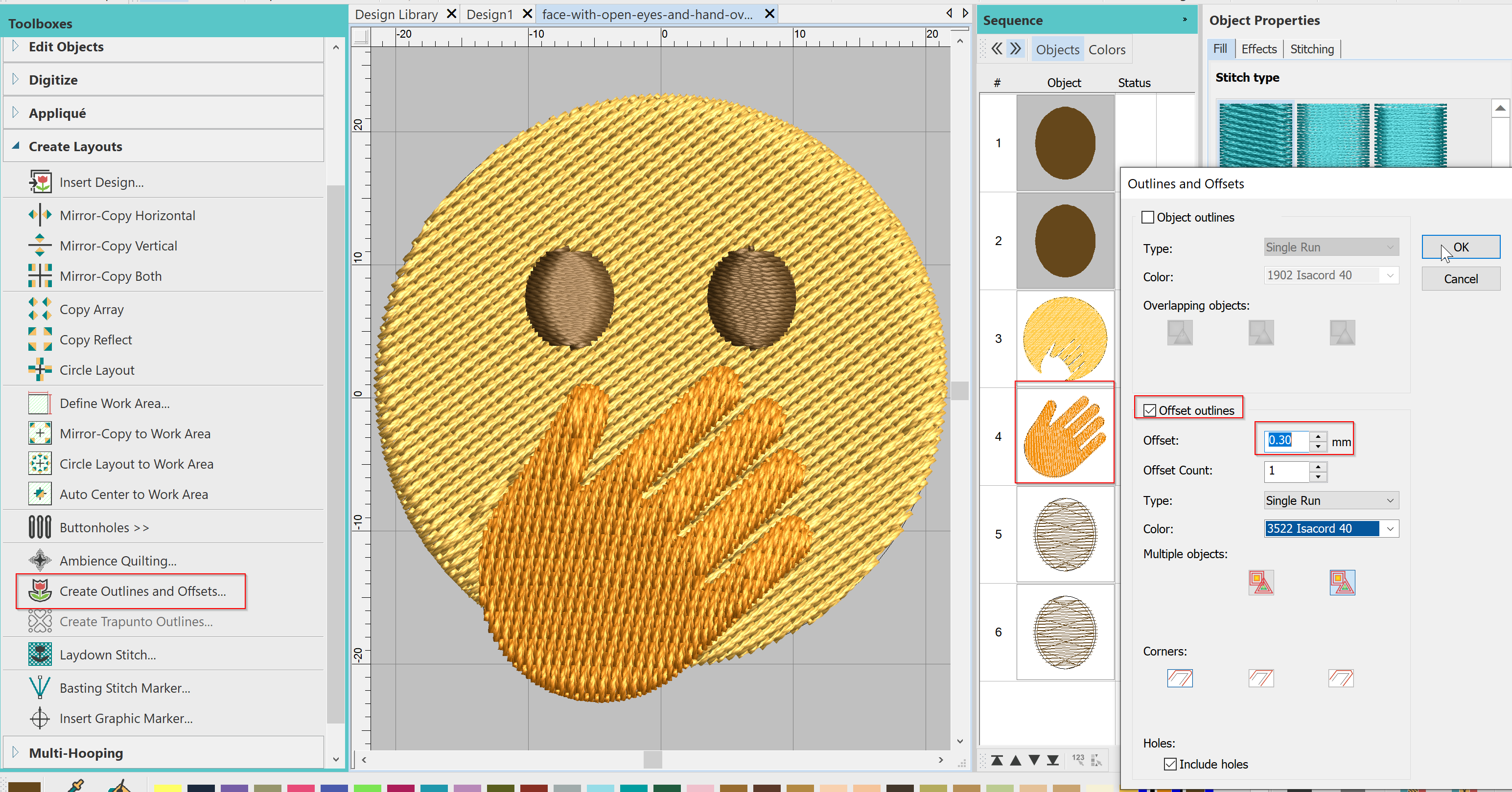Viewport: 1512px width, 792px height.
Task: Expand the Appliqué toolbox
Action: [163, 113]
